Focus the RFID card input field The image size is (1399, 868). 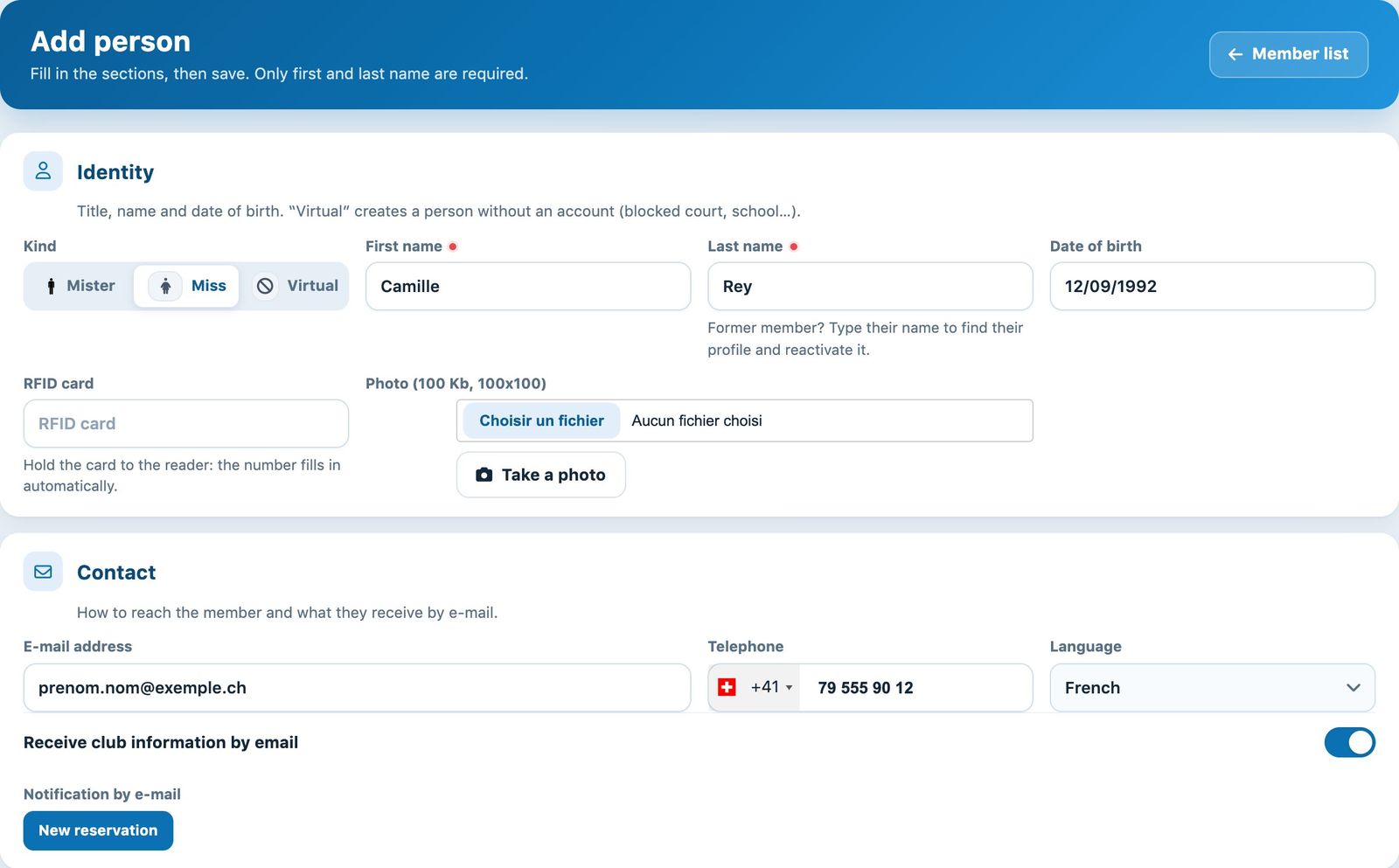click(186, 424)
